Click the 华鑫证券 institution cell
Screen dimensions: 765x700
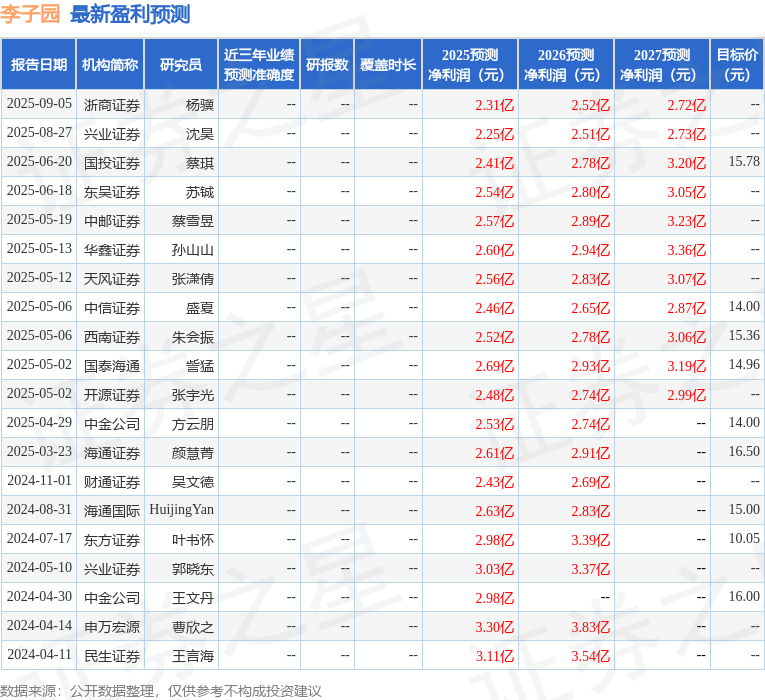pos(112,250)
